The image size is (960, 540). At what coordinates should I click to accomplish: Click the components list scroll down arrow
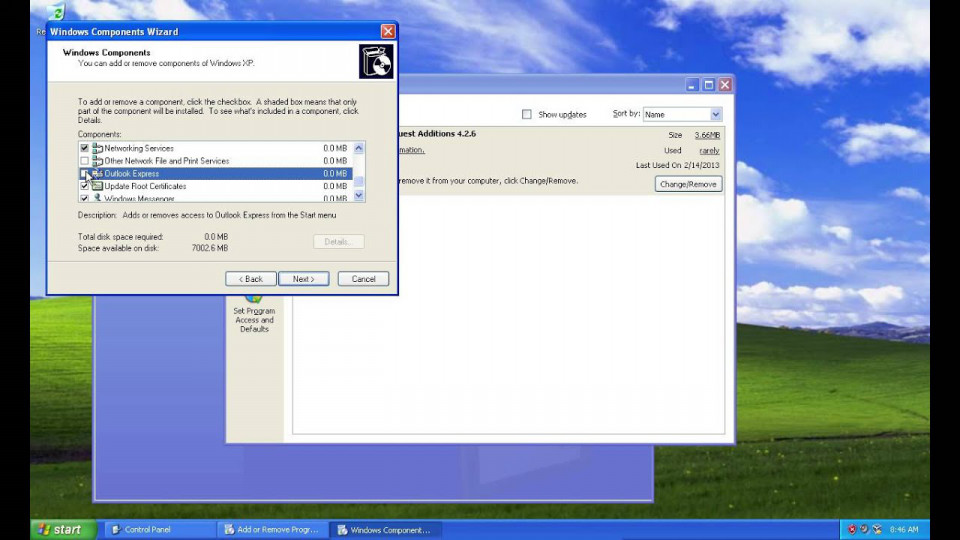(x=359, y=195)
